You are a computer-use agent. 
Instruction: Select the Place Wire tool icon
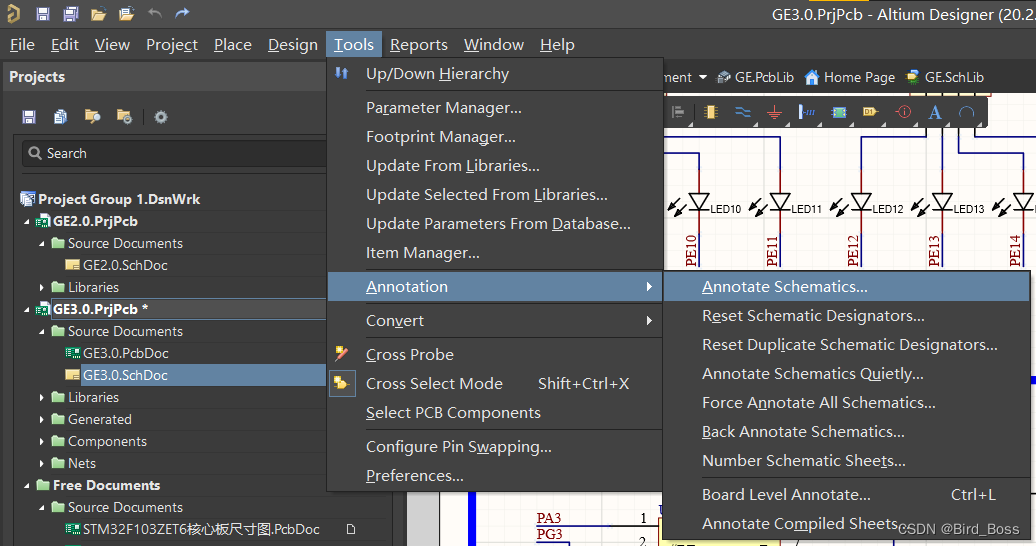743,112
